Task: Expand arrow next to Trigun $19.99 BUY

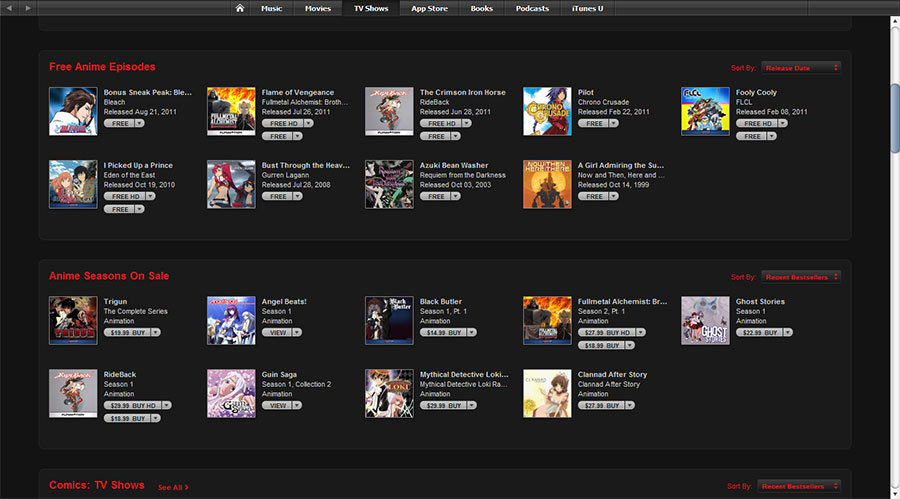Action: pos(156,332)
